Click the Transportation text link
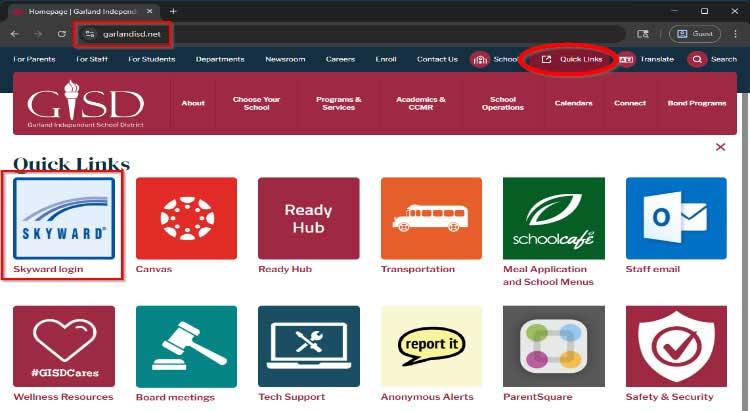This screenshot has height=411, width=750. pos(418,269)
